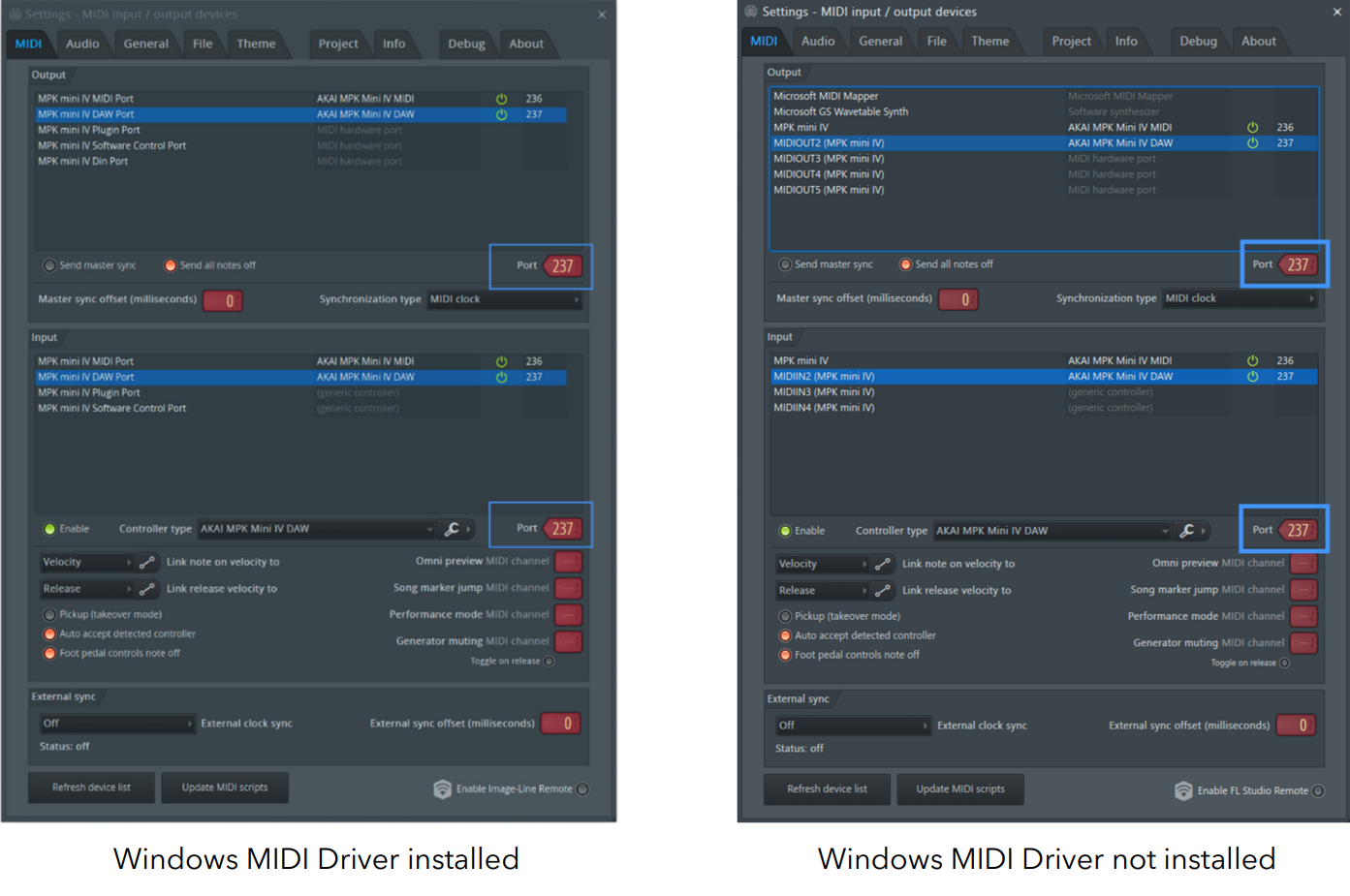Viewport: 1350px width, 896px height.
Task: Toggle power icon for Input MPK mini IV MIDI Port row
Action: pos(501,361)
